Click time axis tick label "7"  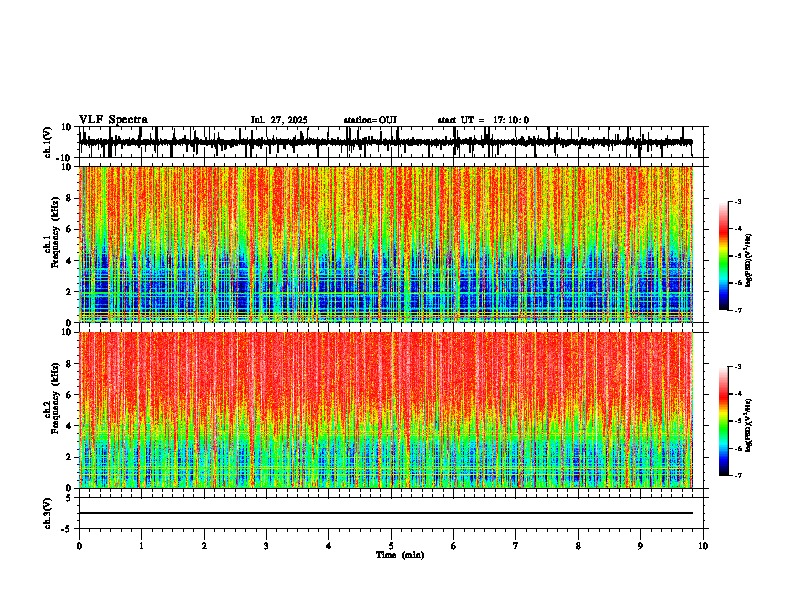[x=516, y=546]
